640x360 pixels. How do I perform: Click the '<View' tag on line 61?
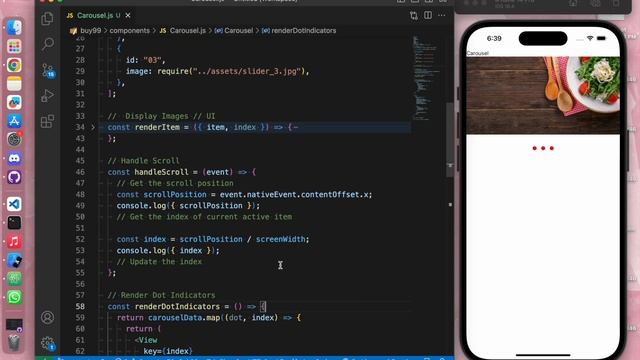click(146, 340)
